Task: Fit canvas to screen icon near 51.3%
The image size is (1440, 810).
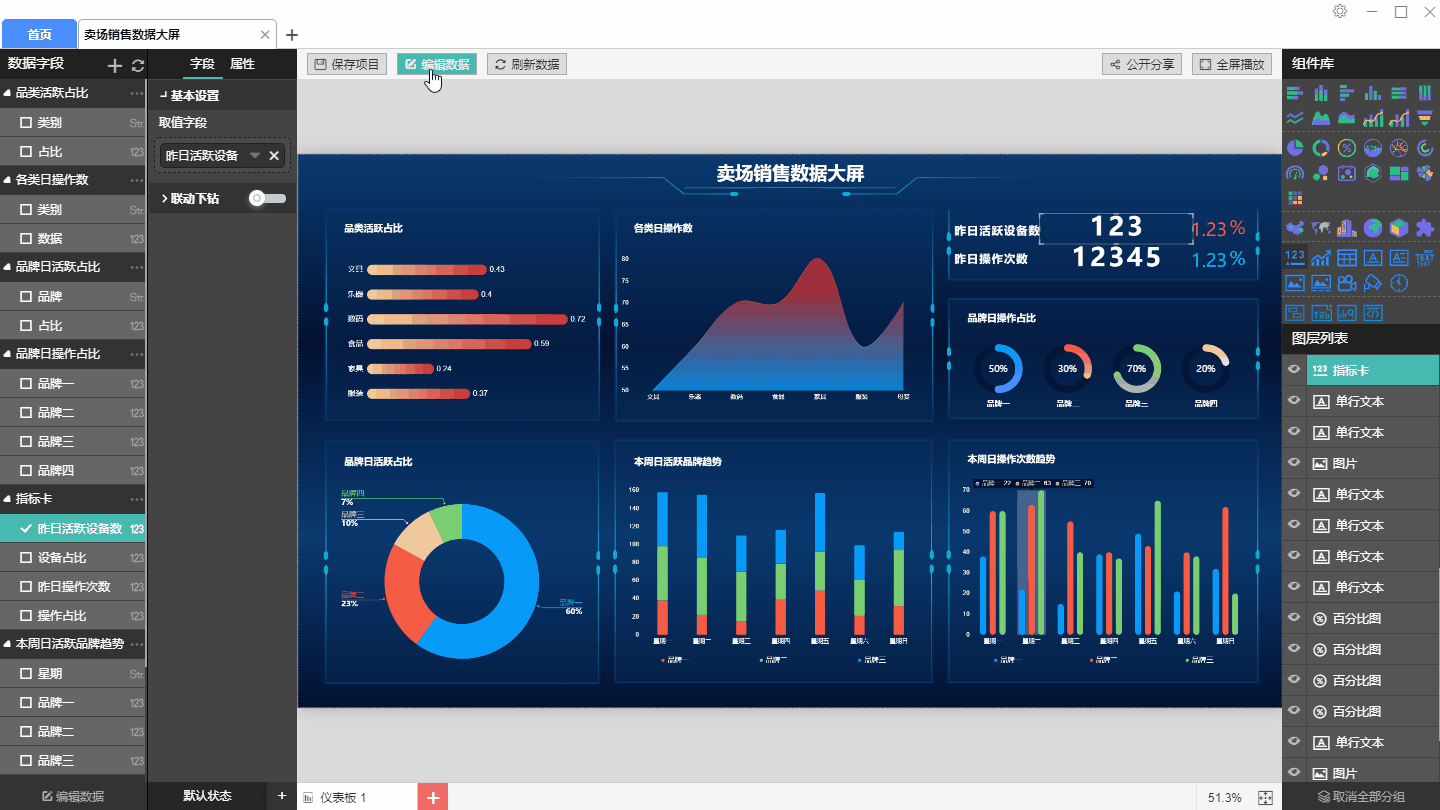Action: pyautogui.click(x=1265, y=797)
